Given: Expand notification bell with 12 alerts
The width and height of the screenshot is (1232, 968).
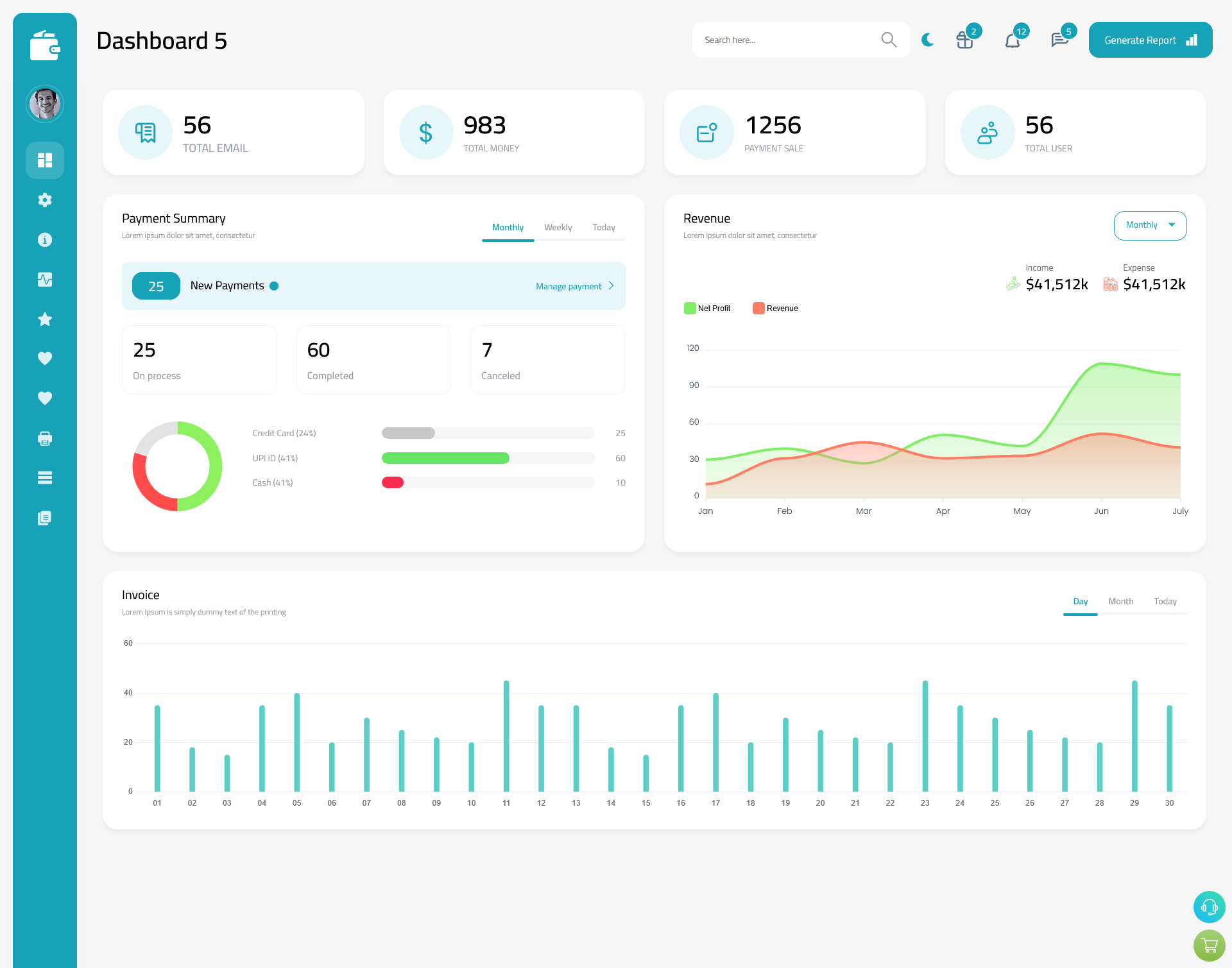Looking at the screenshot, I should [x=1012, y=40].
